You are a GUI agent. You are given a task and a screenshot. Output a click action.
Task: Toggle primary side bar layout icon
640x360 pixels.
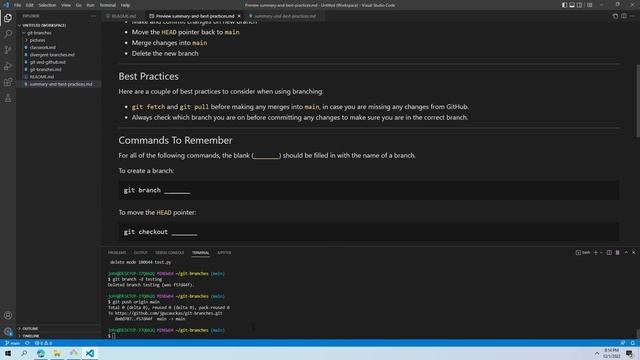click(564, 5)
